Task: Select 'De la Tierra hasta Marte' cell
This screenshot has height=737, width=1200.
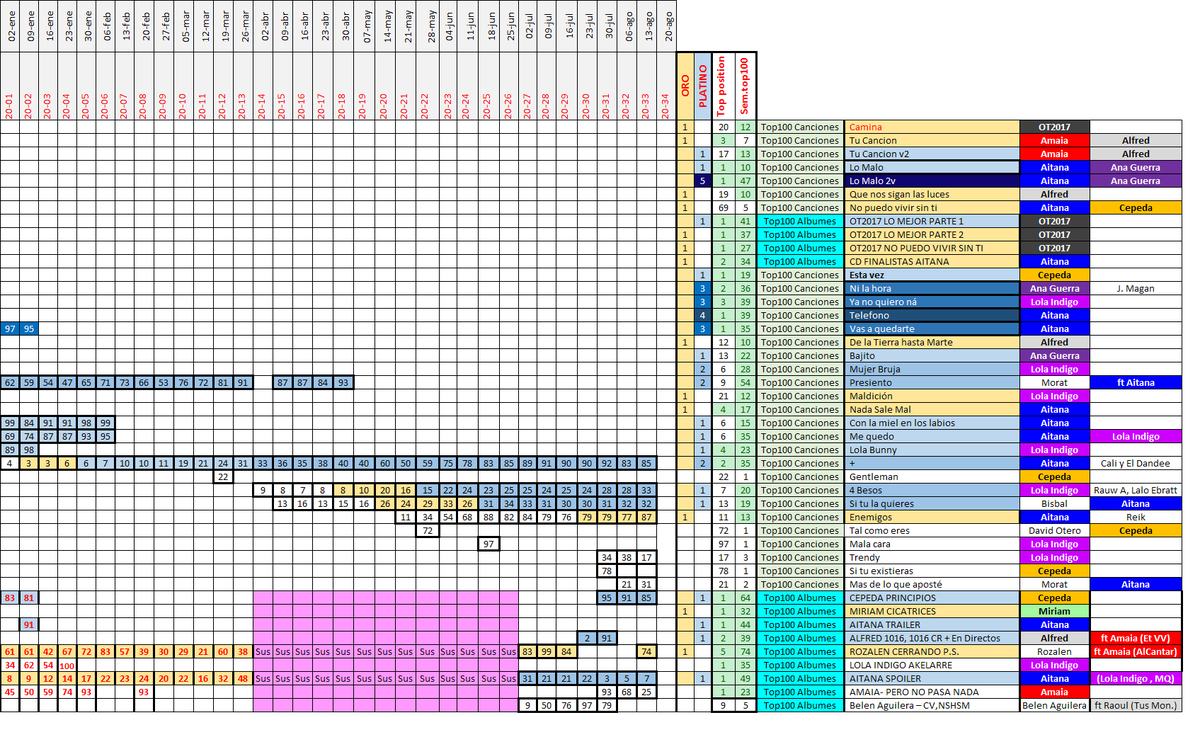Action: click(x=931, y=342)
